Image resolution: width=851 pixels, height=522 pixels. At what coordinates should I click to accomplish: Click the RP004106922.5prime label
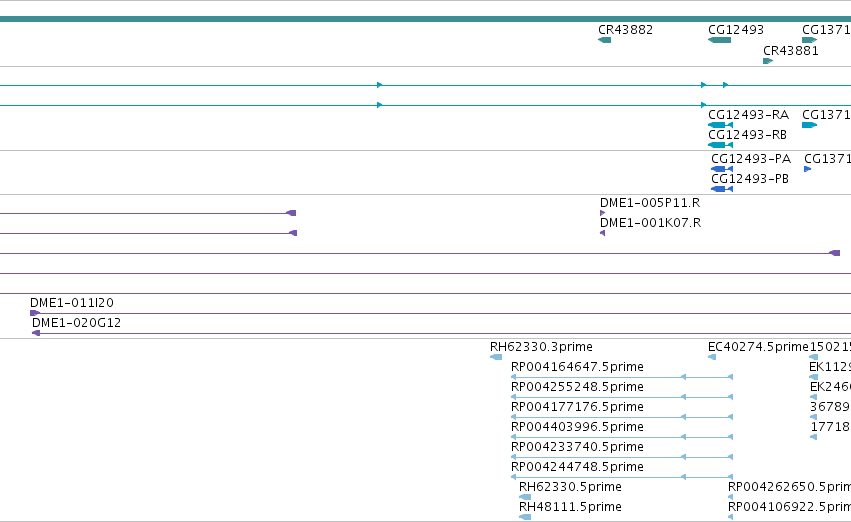tap(789, 507)
